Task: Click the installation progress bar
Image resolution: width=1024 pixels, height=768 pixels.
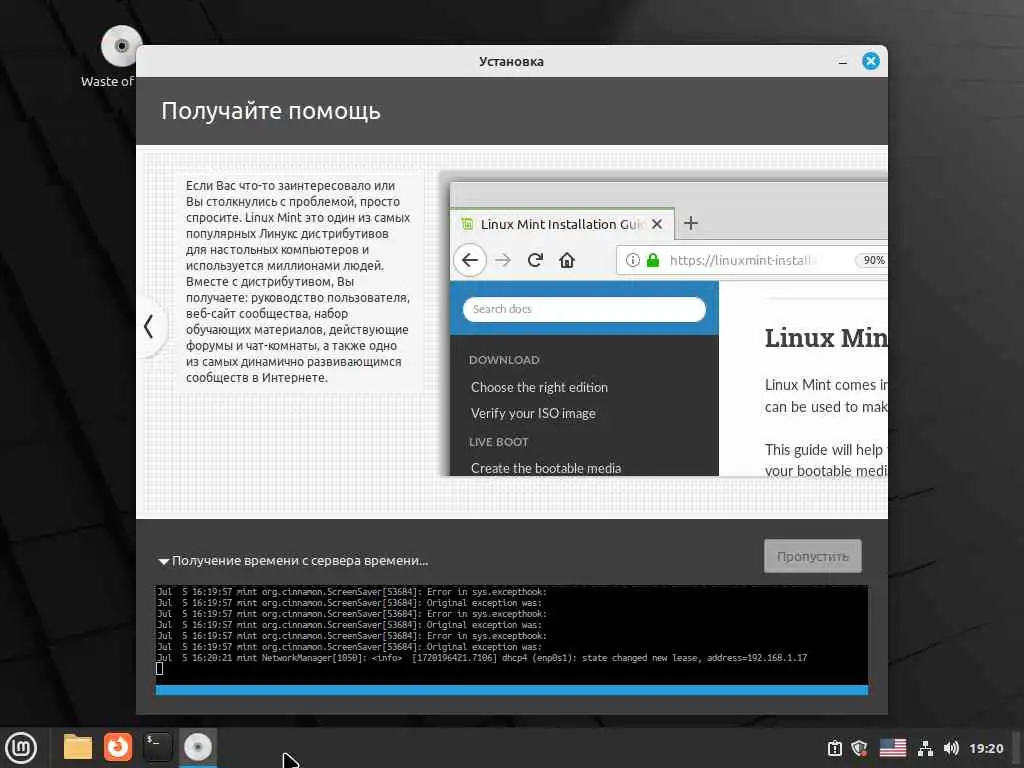Action: (x=511, y=690)
